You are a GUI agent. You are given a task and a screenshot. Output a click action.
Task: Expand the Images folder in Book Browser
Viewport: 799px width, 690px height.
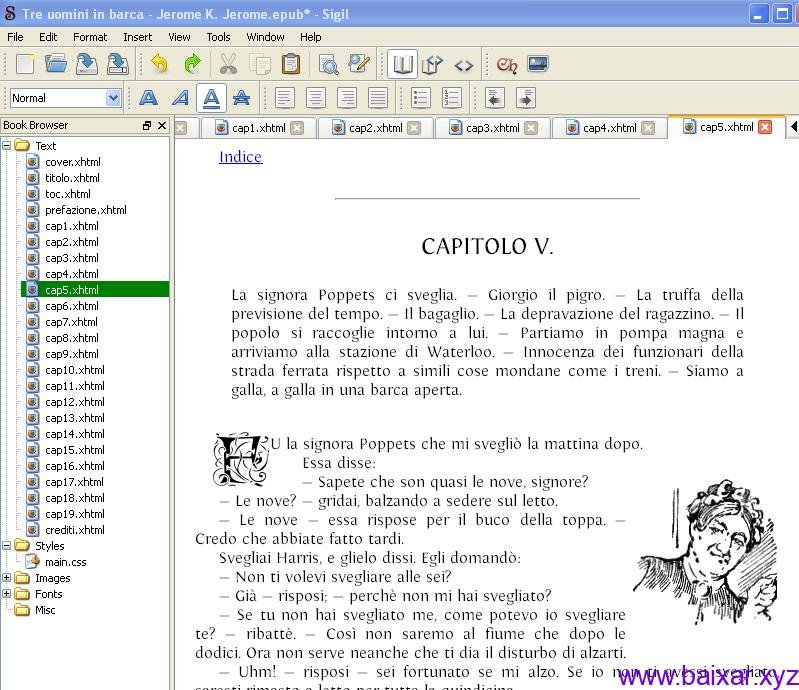(x=7, y=578)
